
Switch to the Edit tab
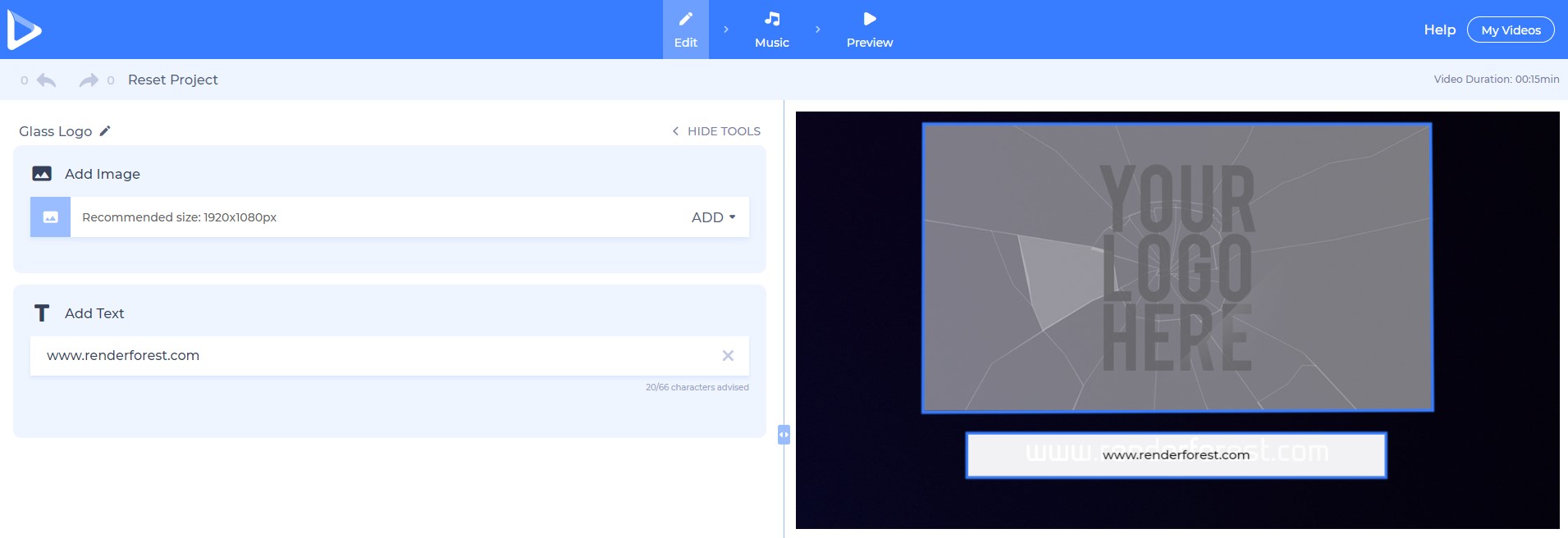[x=686, y=30]
